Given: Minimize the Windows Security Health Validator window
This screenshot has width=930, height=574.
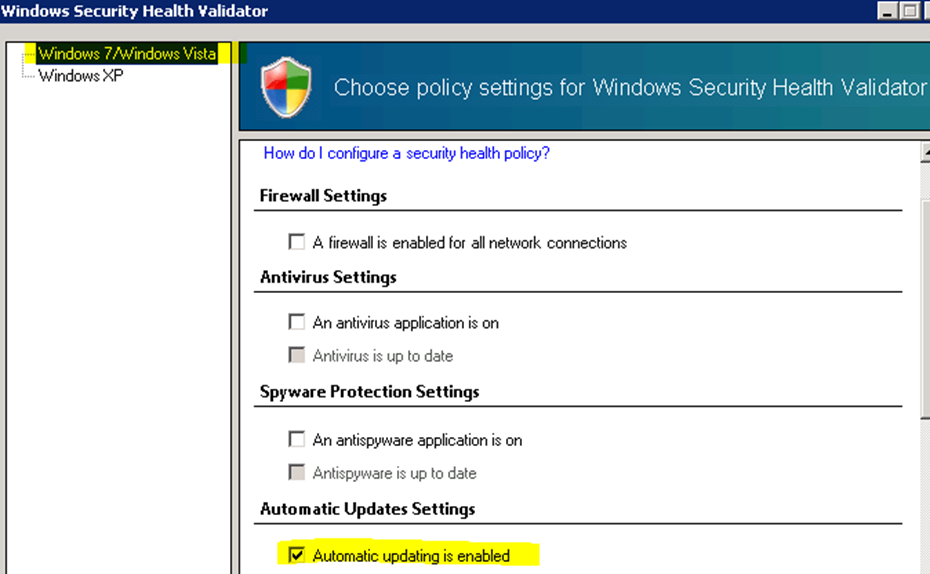Looking at the screenshot, I should [887, 11].
